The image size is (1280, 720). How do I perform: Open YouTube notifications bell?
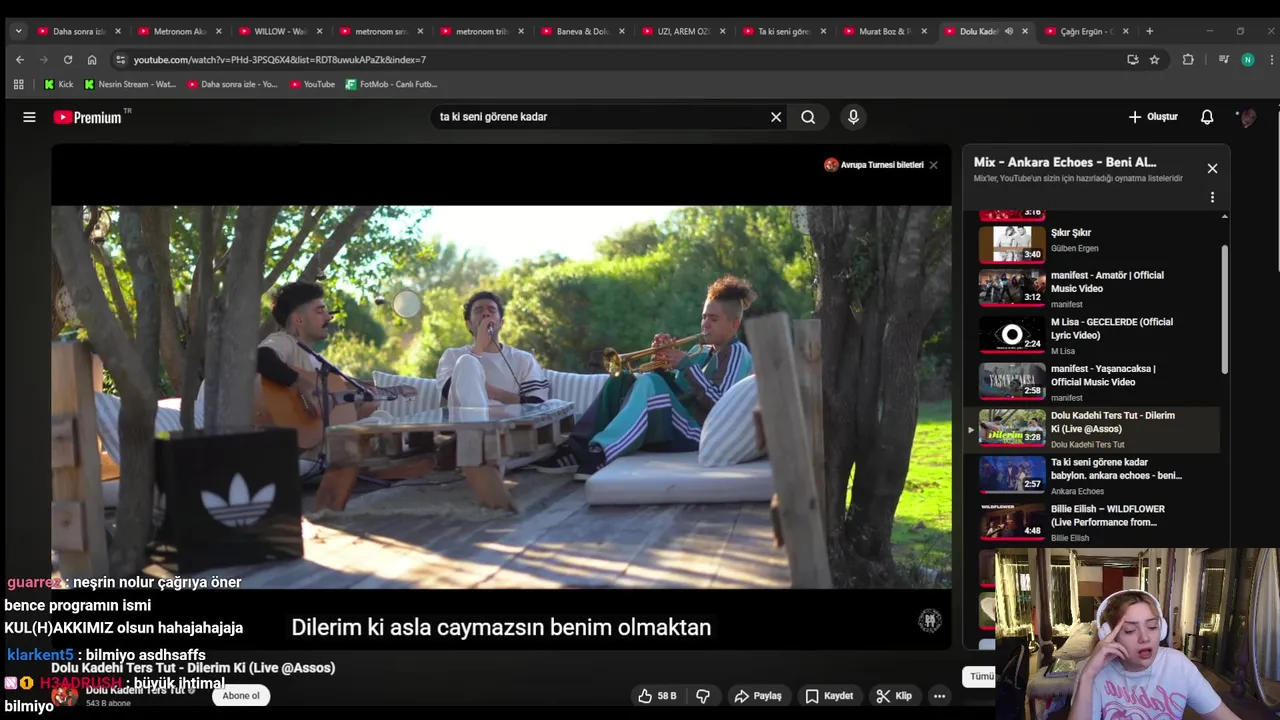point(1207,117)
